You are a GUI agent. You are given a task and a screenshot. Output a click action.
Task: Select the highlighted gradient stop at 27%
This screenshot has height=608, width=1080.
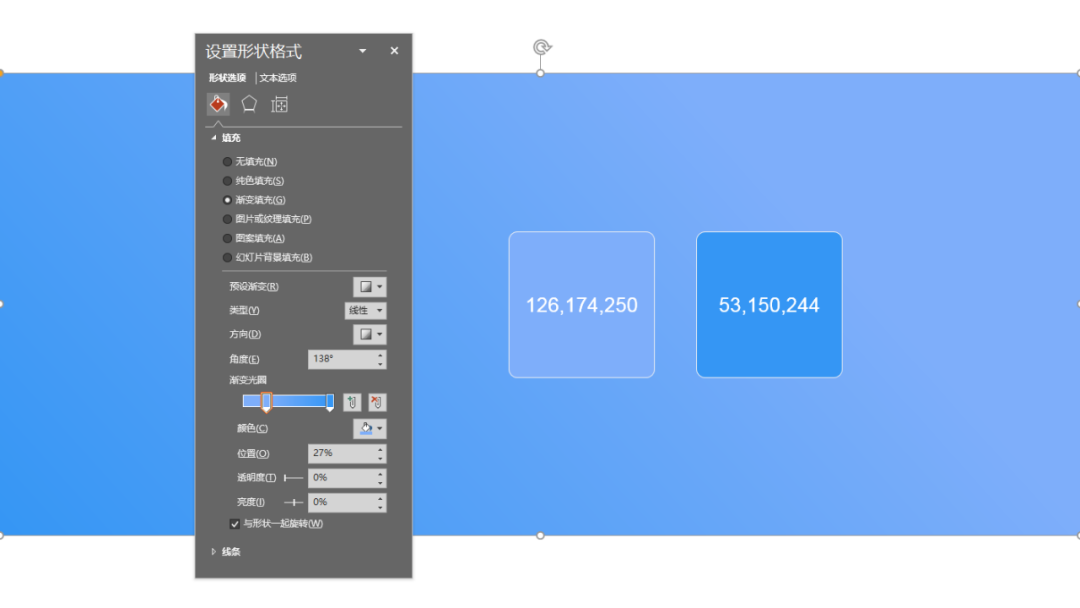tap(267, 402)
